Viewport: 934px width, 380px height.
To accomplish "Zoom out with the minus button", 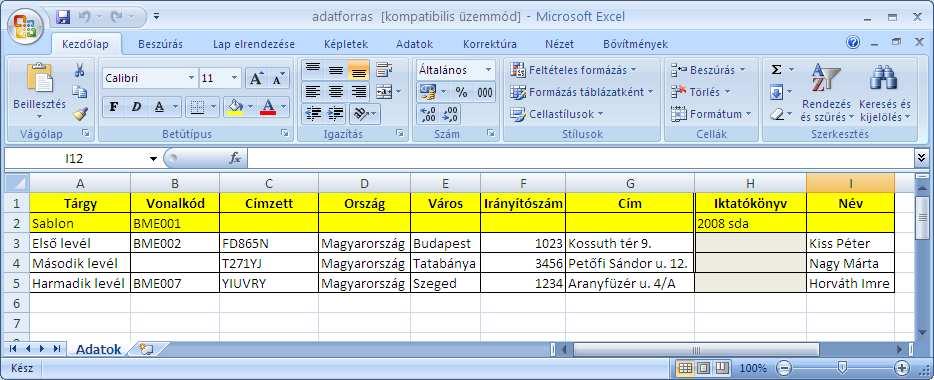I will pos(785,367).
